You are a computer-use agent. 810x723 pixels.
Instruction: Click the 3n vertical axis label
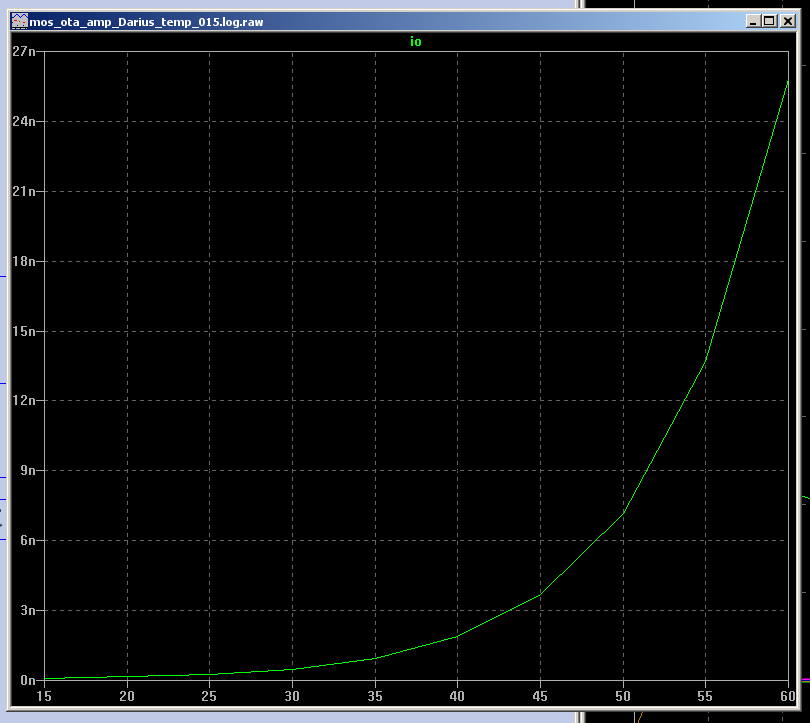[28, 610]
